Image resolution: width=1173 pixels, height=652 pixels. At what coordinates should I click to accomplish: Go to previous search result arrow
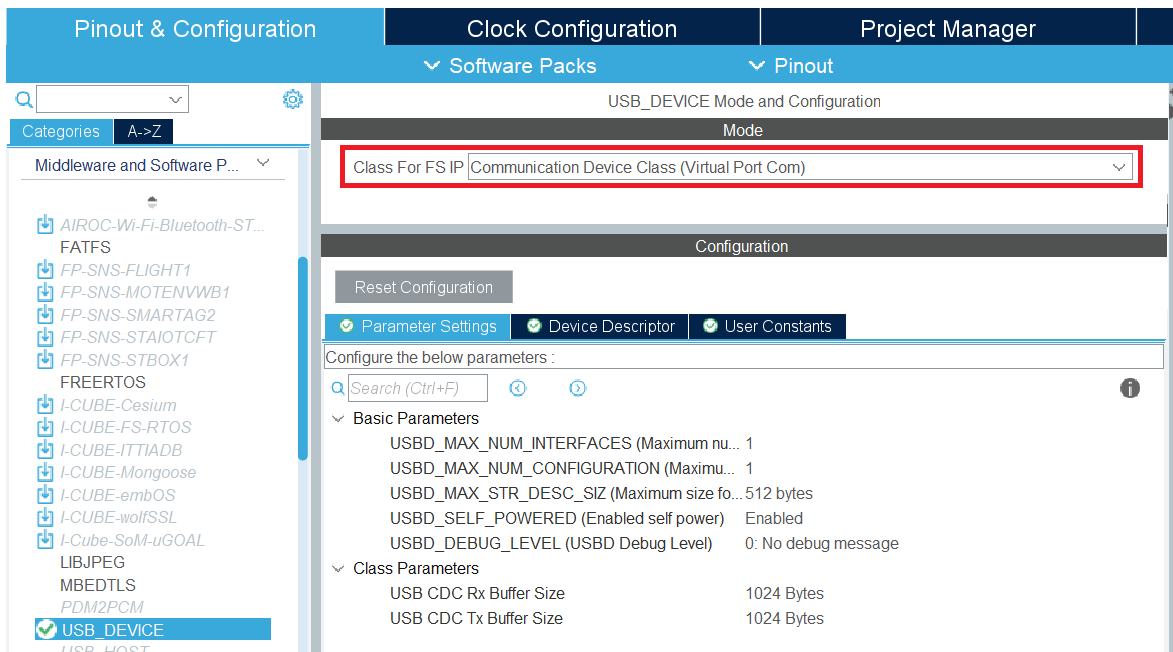pyautogui.click(x=517, y=388)
